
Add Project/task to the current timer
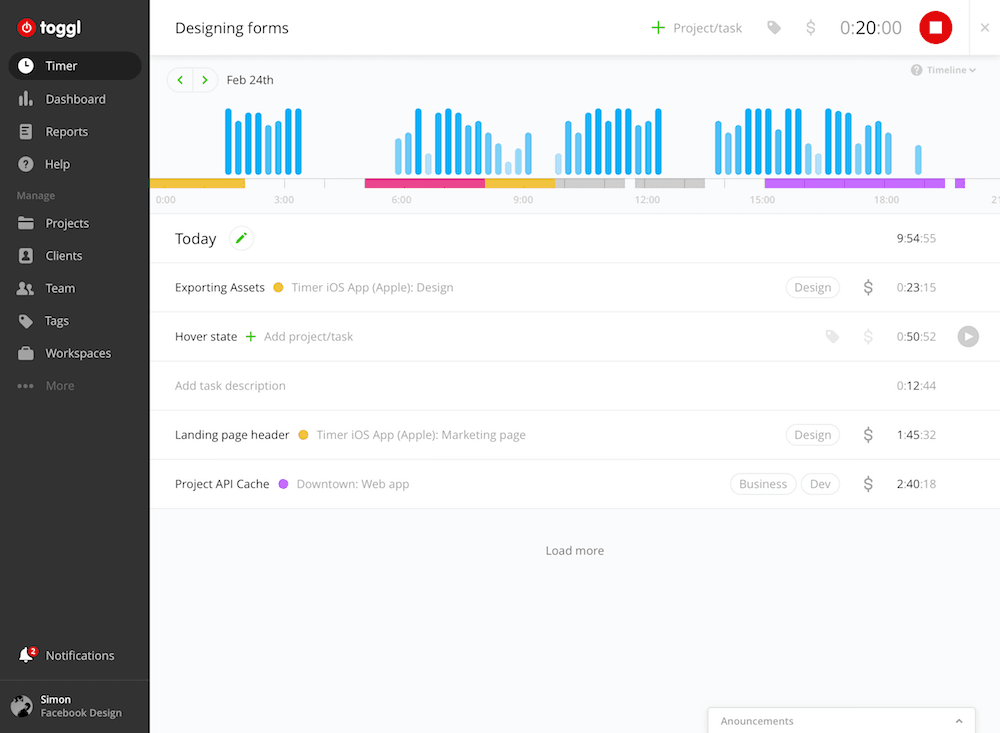coord(697,28)
